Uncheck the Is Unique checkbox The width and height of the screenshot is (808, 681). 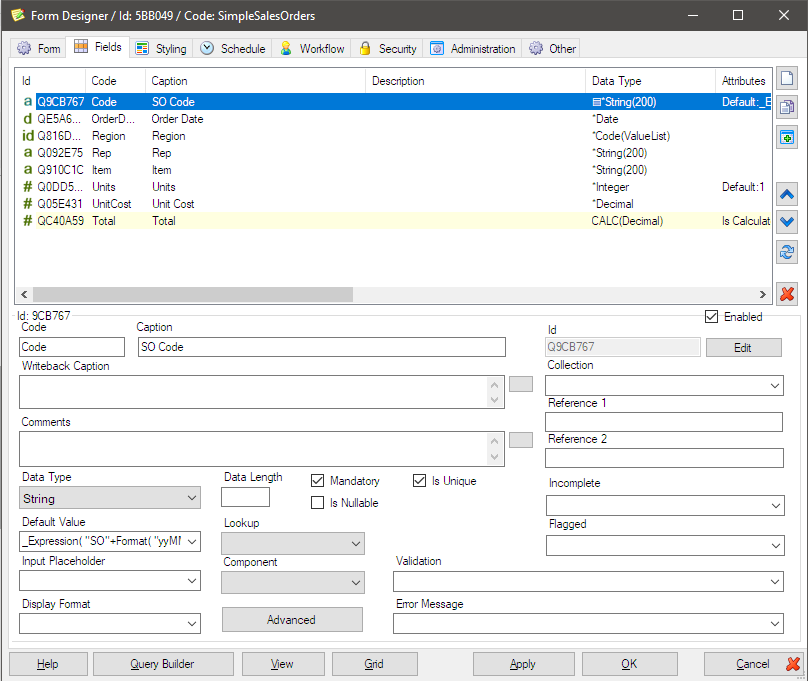click(420, 481)
